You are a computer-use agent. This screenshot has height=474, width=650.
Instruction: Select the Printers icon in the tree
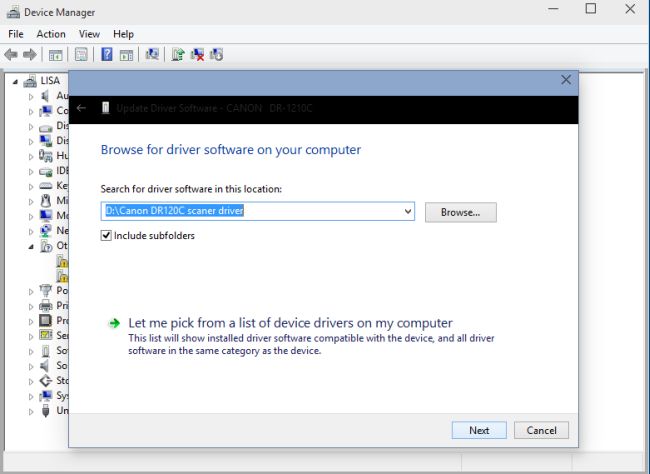click(x=46, y=306)
